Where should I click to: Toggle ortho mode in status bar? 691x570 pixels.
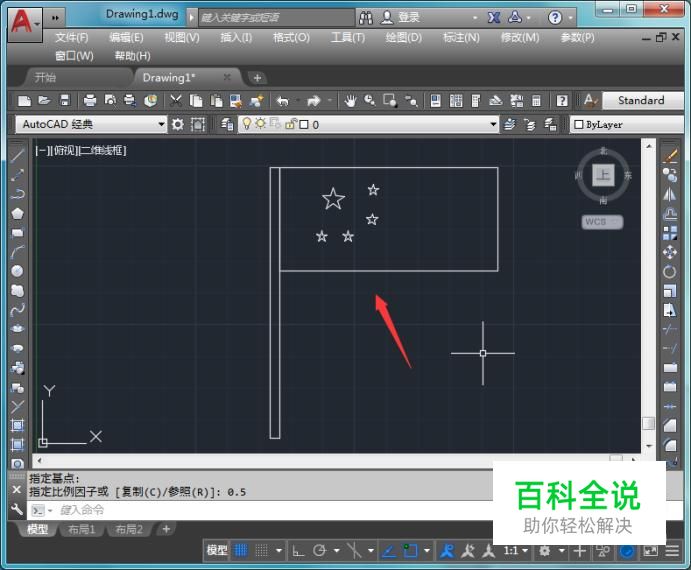[x=298, y=551]
